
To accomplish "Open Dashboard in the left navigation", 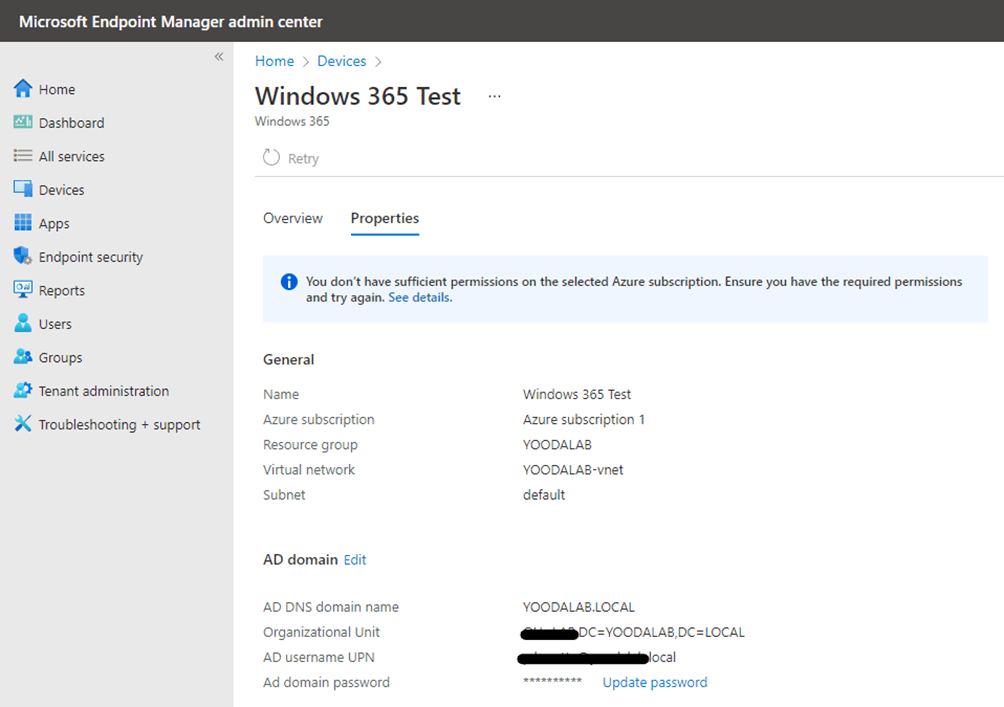I will coord(72,123).
